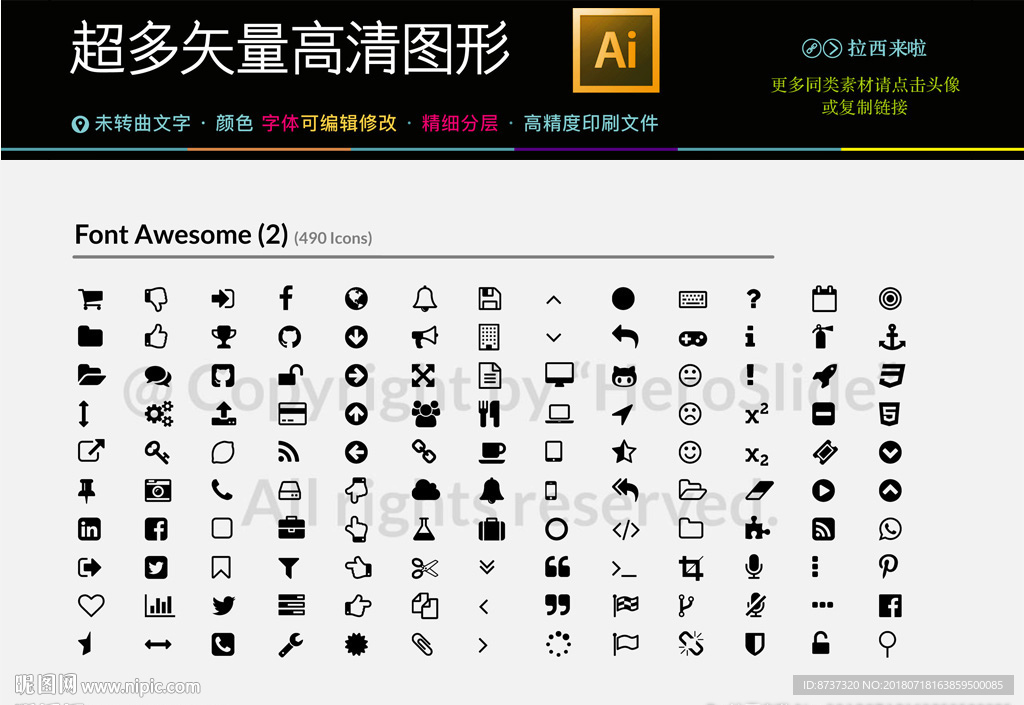Select the solid cloud icon
This screenshot has height=705, width=1024.
click(426, 490)
